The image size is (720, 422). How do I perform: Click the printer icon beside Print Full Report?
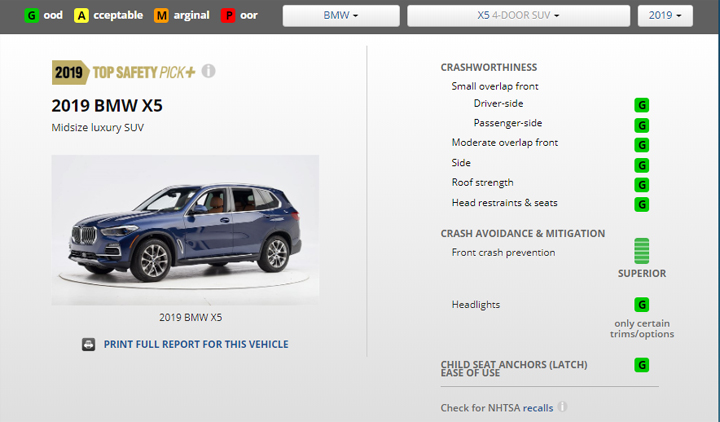[88, 344]
